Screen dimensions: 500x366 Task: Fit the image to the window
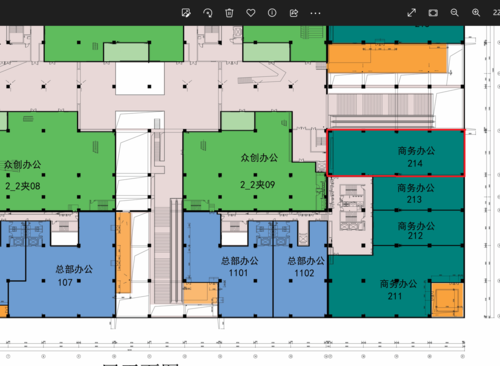point(433,13)
